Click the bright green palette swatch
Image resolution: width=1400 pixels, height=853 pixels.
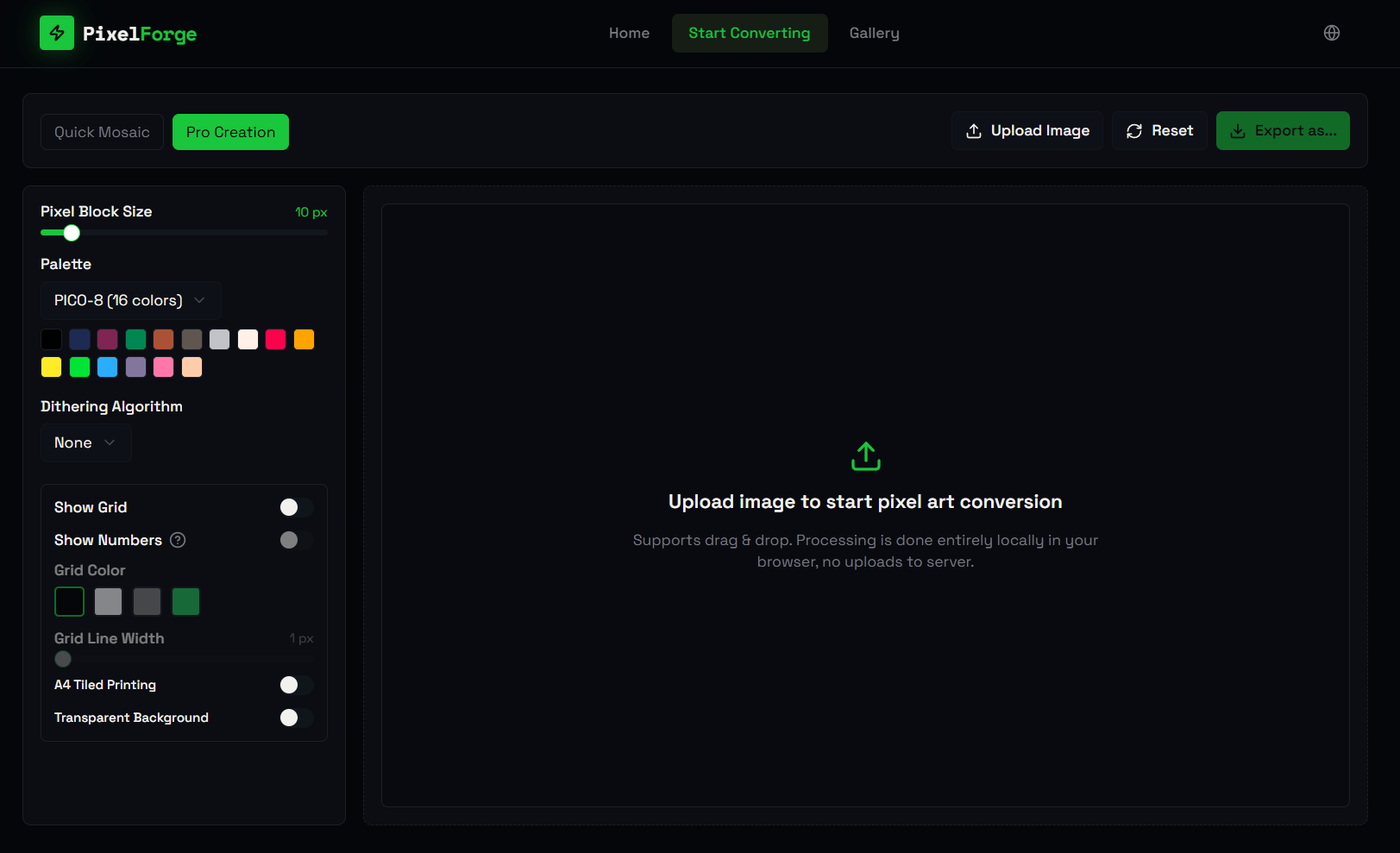79,367
